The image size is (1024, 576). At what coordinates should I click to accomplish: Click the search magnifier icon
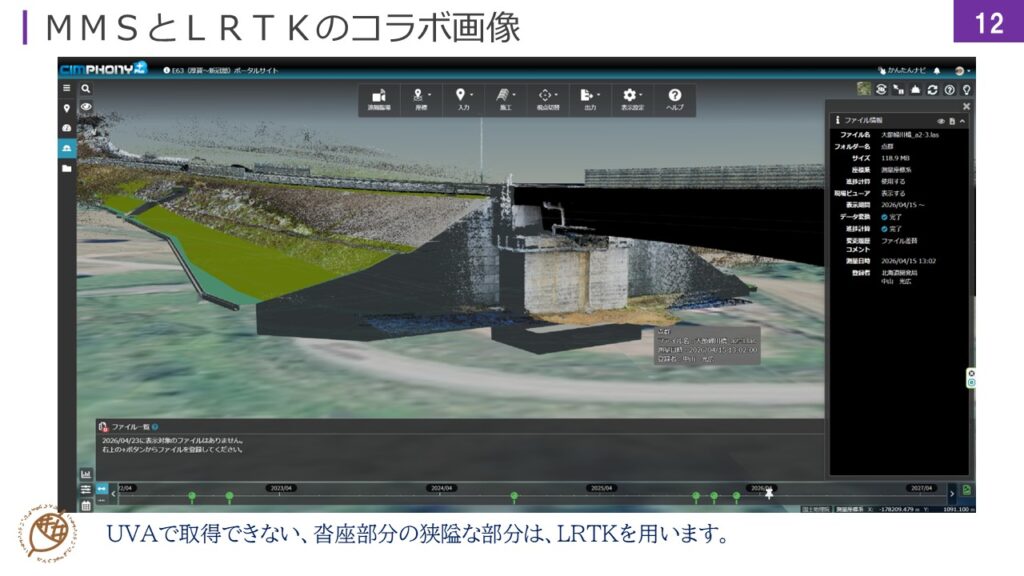tap(86, 88)
